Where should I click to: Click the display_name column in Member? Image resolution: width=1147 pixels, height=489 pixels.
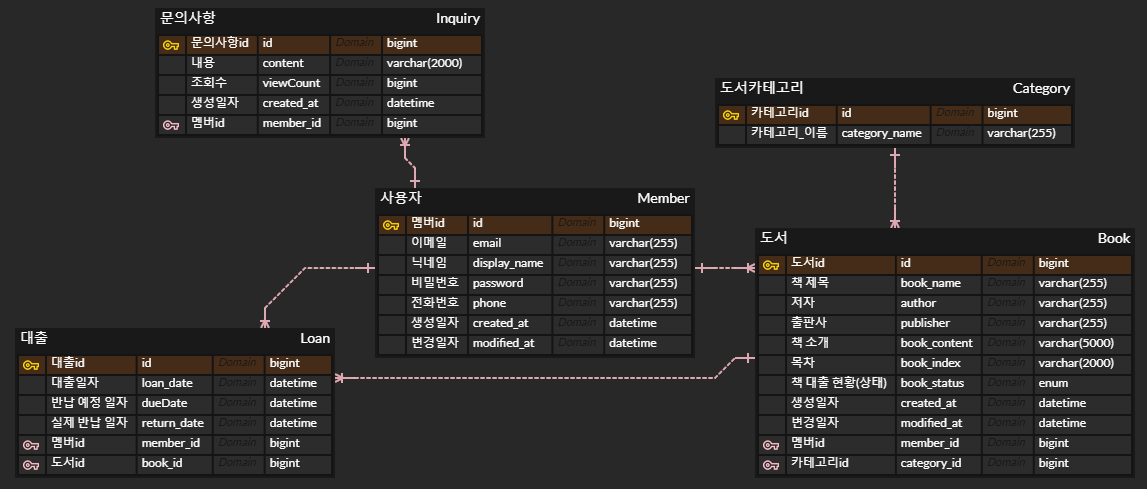tap(510, 264)
